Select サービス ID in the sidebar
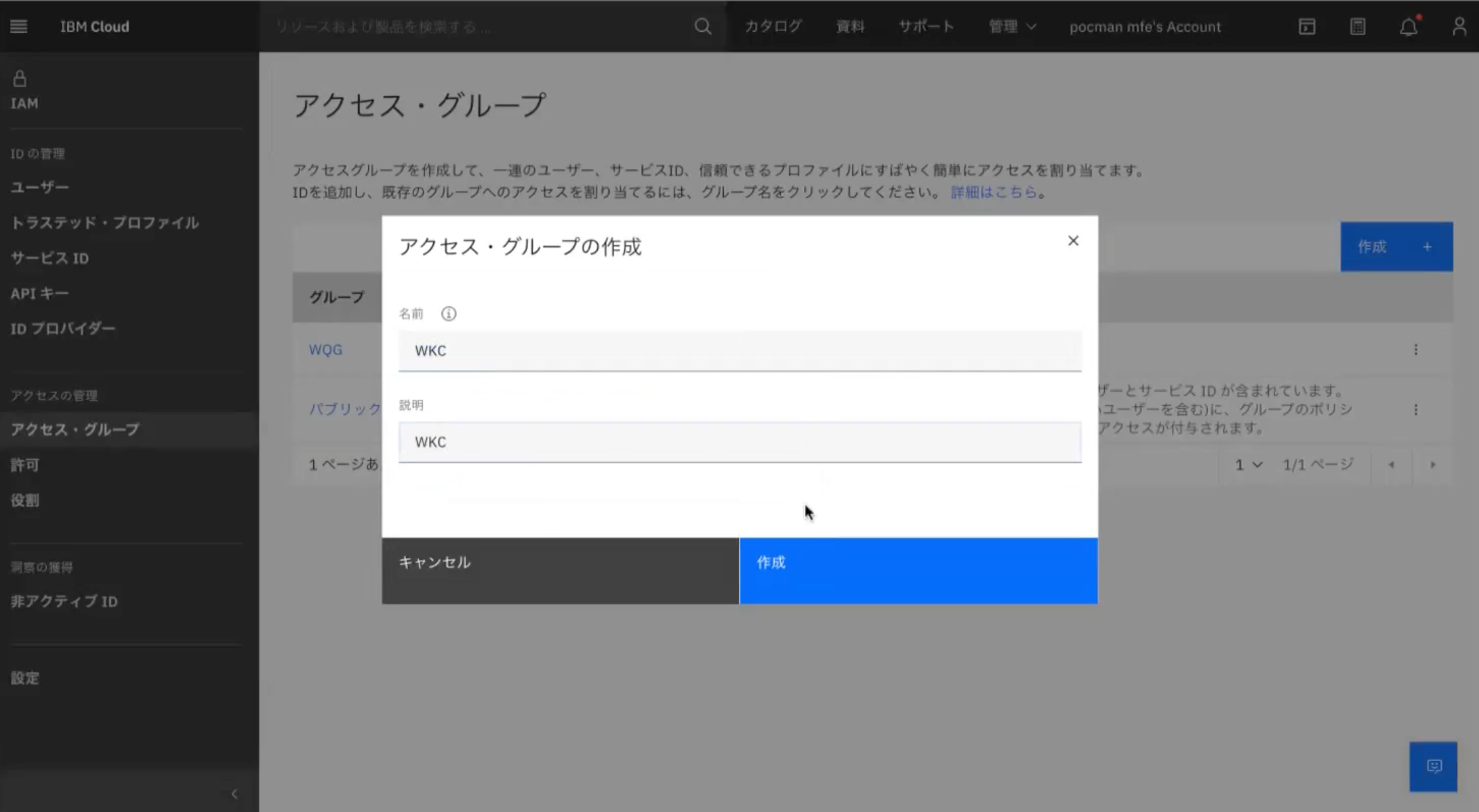This screenshot has height=812, width=1479. coord(49,258)
